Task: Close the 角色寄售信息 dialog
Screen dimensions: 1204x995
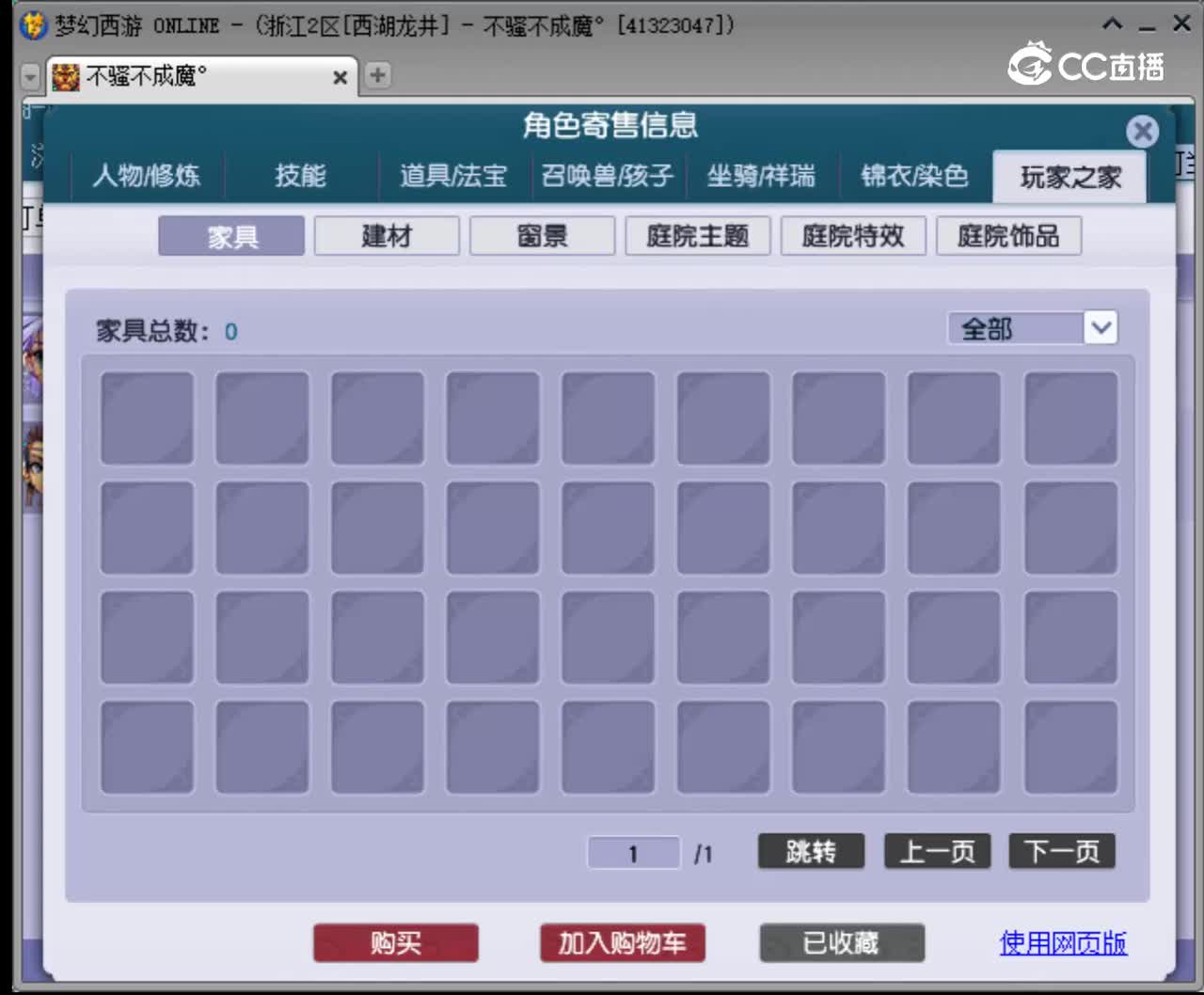Action: click(1142, 132)
